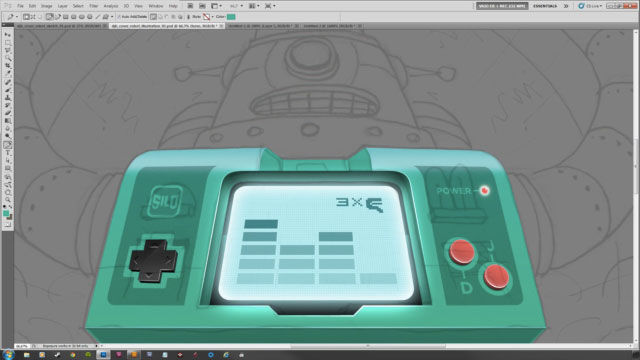Image resolution: width=640 pixels, height=360 pixels.
Task: Select the Move tool in the toolbox
Action: click(x=8, y=35)
